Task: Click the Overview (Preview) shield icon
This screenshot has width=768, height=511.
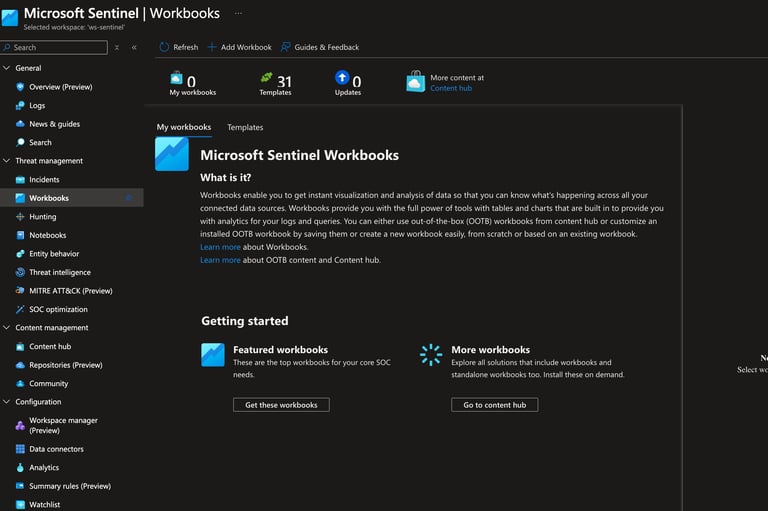Action: 20,87
